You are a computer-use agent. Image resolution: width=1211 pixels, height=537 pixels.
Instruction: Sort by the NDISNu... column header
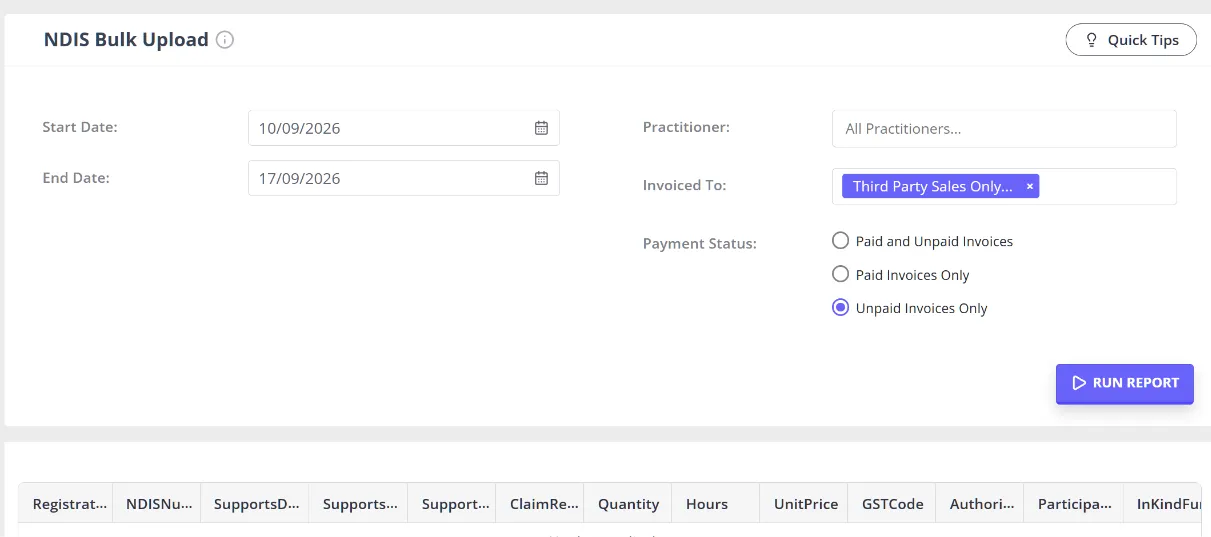(x=158, y=504)
